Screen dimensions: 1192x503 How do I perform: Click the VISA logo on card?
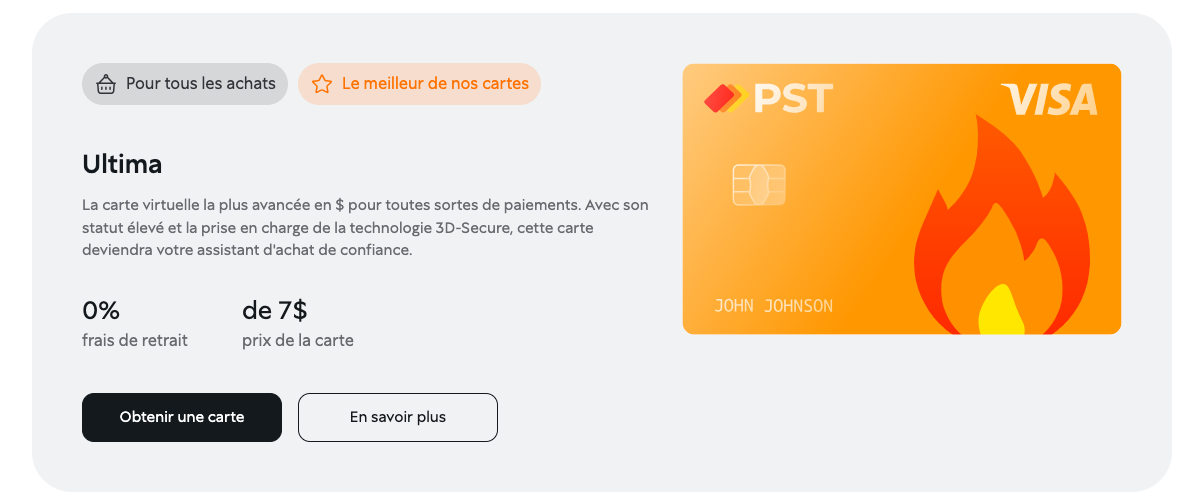pyautogui.click(x=1049, y=100)
